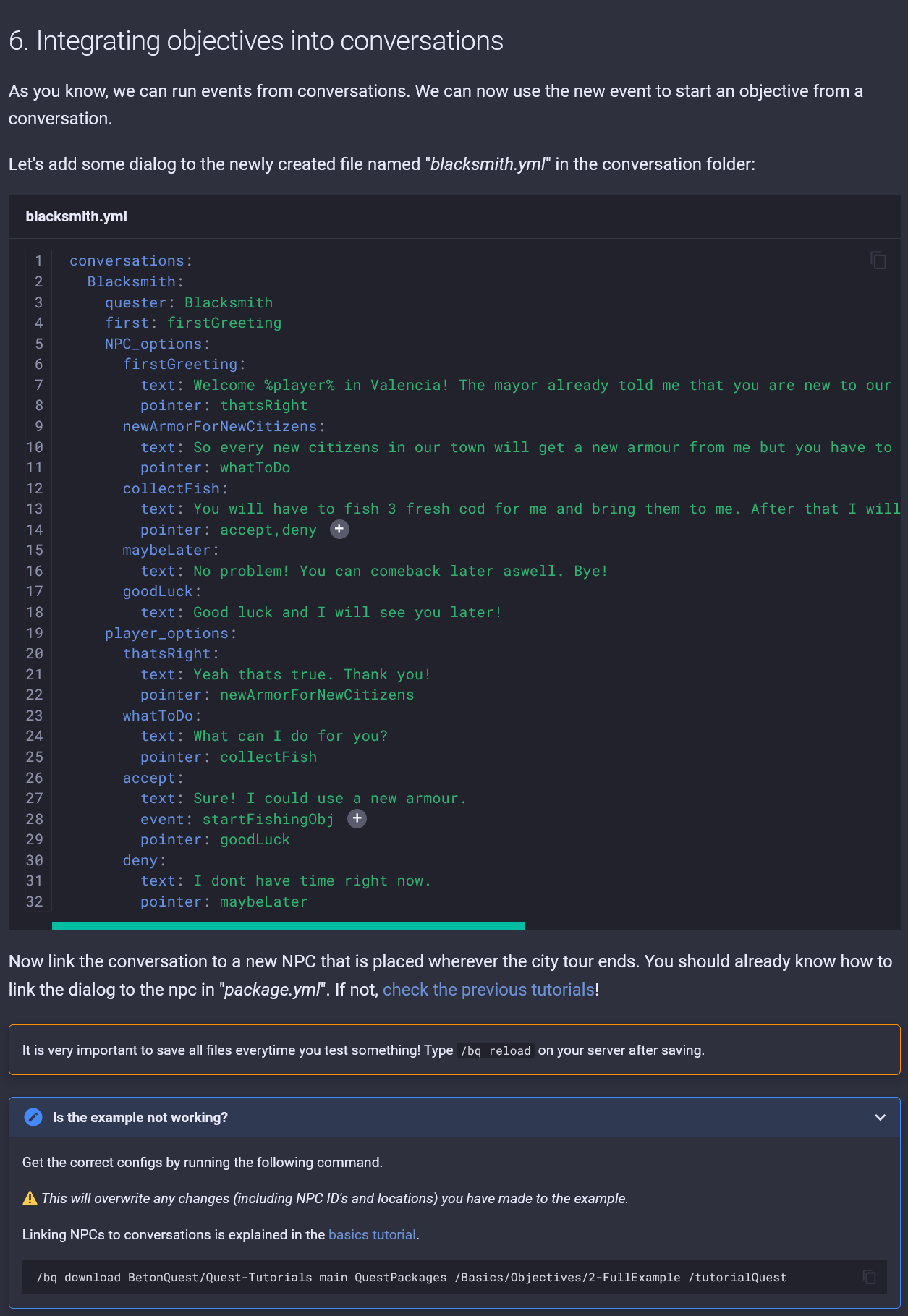This screenshot has height=1316, width=908.
Task: Follow the 'basics tutorial' link
Action: click(x=372, y=1234)
